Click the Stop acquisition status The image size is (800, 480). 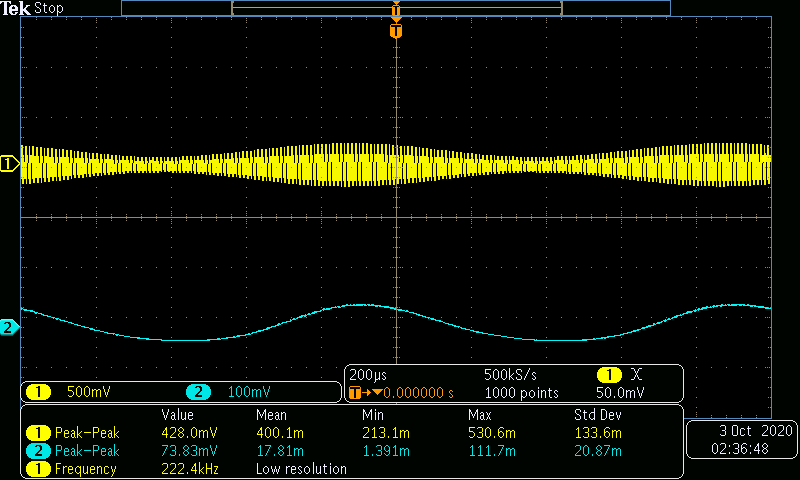point(48,8)
